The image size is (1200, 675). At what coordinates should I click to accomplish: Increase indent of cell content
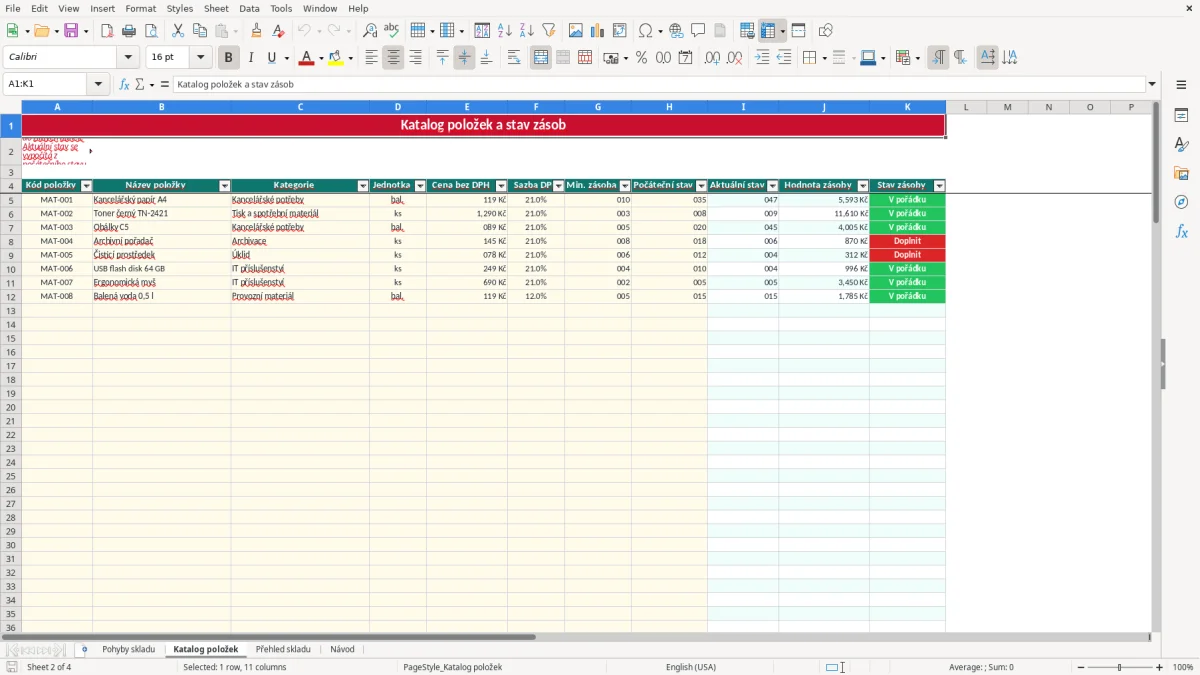click(762, 58)
